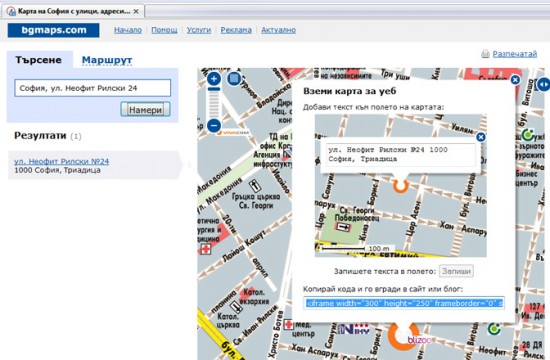Viewport: 550px width, 360px height.
Task: Click the printer icon beside Разпечатай
Action: [x=485, y=54]
